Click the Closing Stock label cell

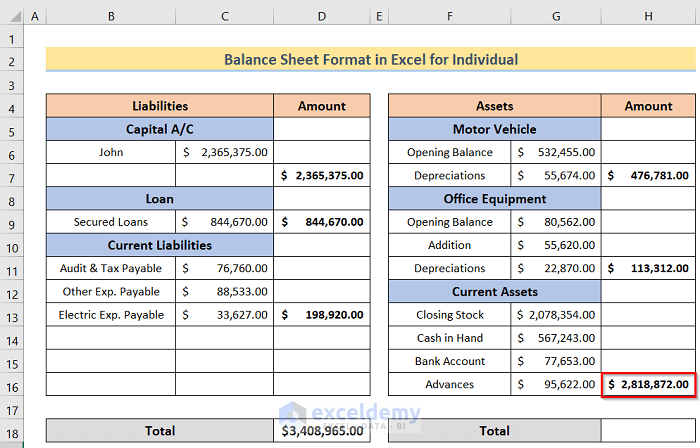450,315
